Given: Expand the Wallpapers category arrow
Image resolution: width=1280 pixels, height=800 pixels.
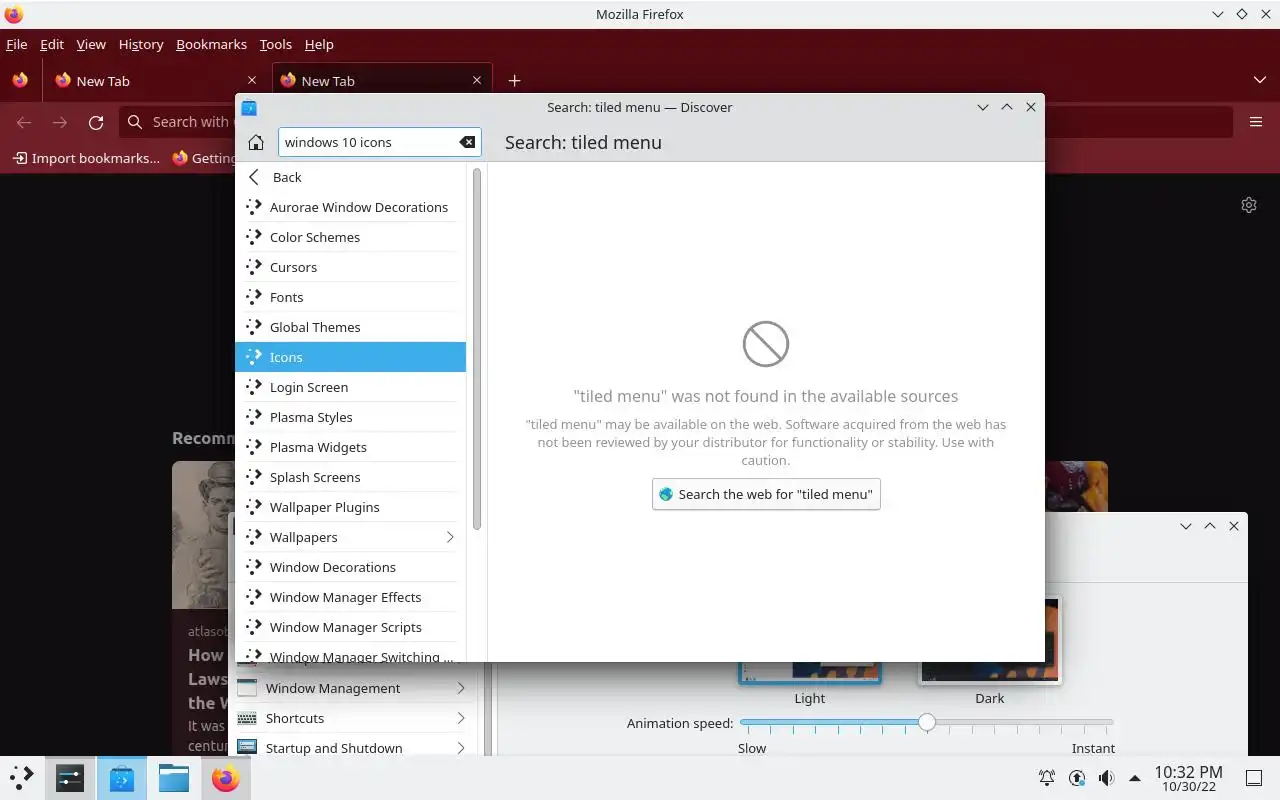Looking at the screenshot, I should click(450, 537).
